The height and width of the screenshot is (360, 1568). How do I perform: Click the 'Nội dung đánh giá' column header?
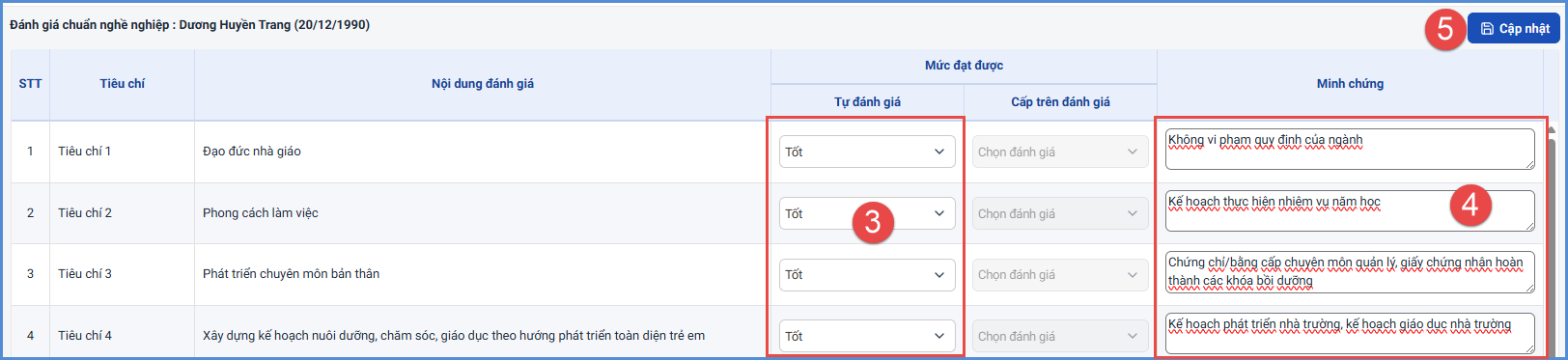483,84
